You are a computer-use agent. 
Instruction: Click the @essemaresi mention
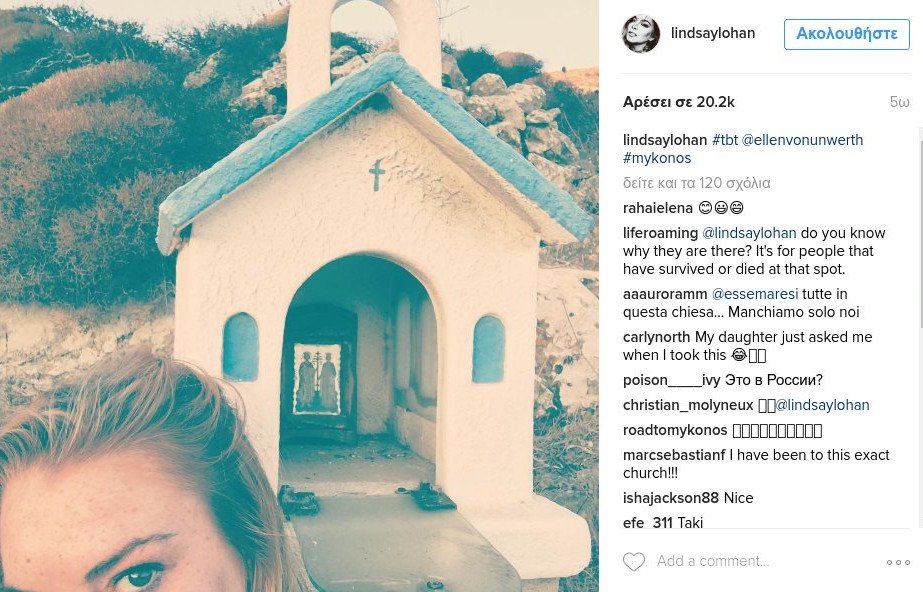tap(754, 294)
